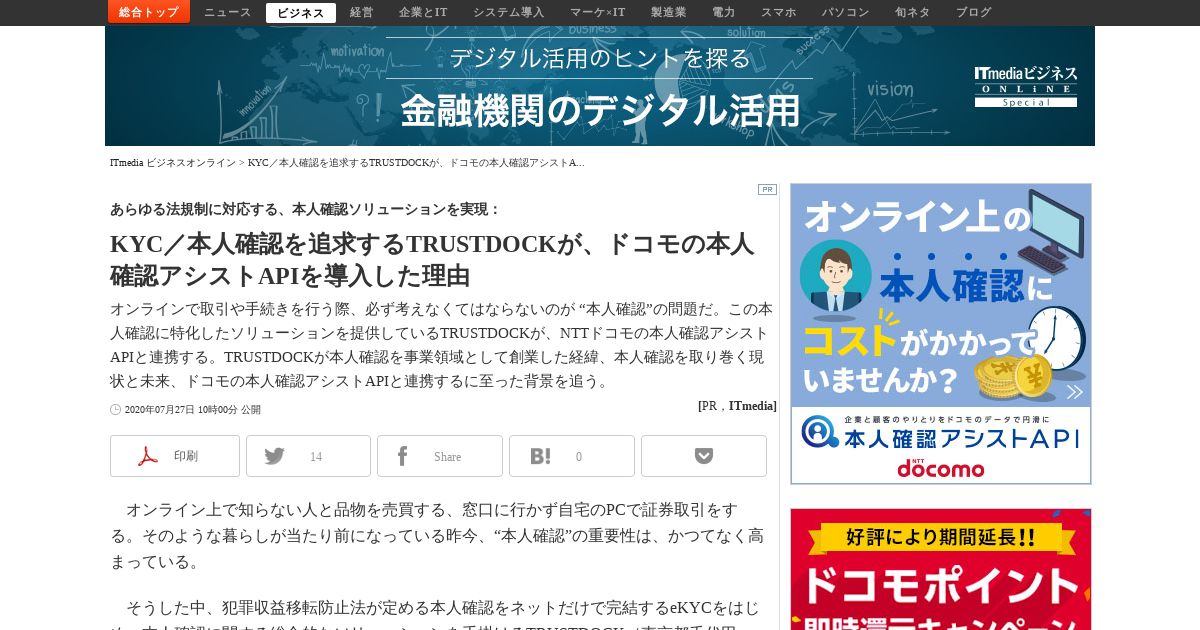Click the ITmedia ビジネスONLINE Special logo
1200x630 pixels.
click(1026, 87)
